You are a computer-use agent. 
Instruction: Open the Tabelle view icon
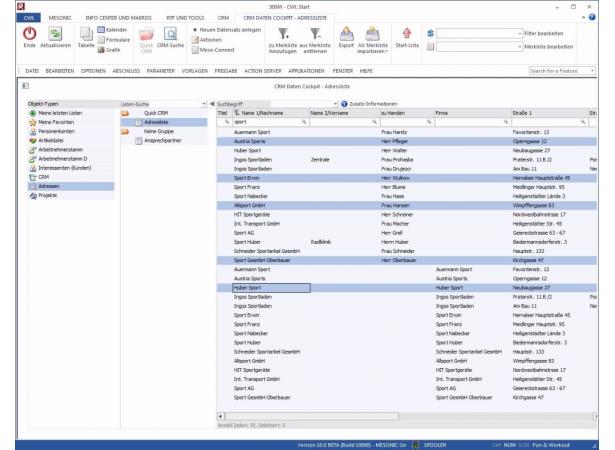(x=86, y=34)
